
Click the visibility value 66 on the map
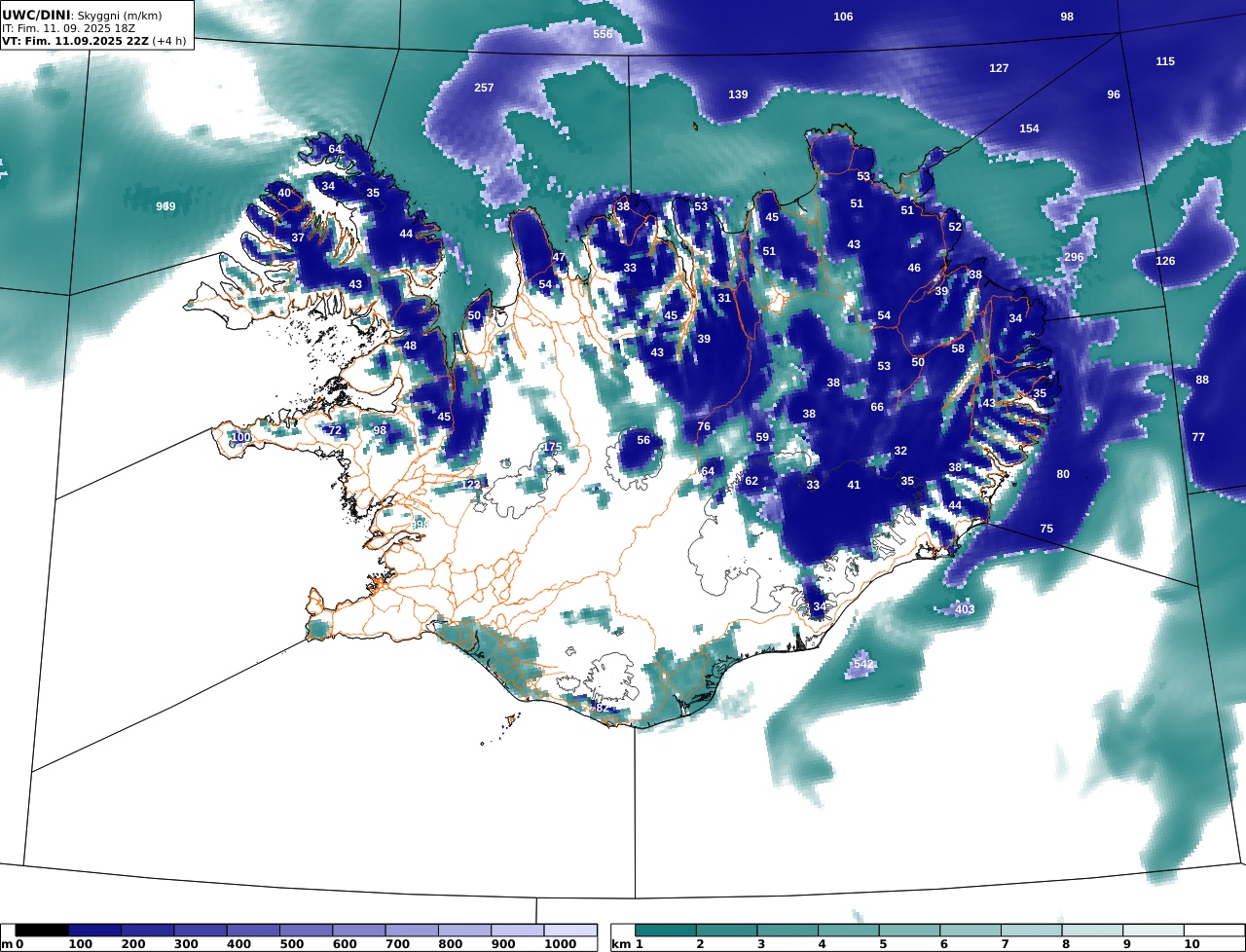click(x=877, y=407)
